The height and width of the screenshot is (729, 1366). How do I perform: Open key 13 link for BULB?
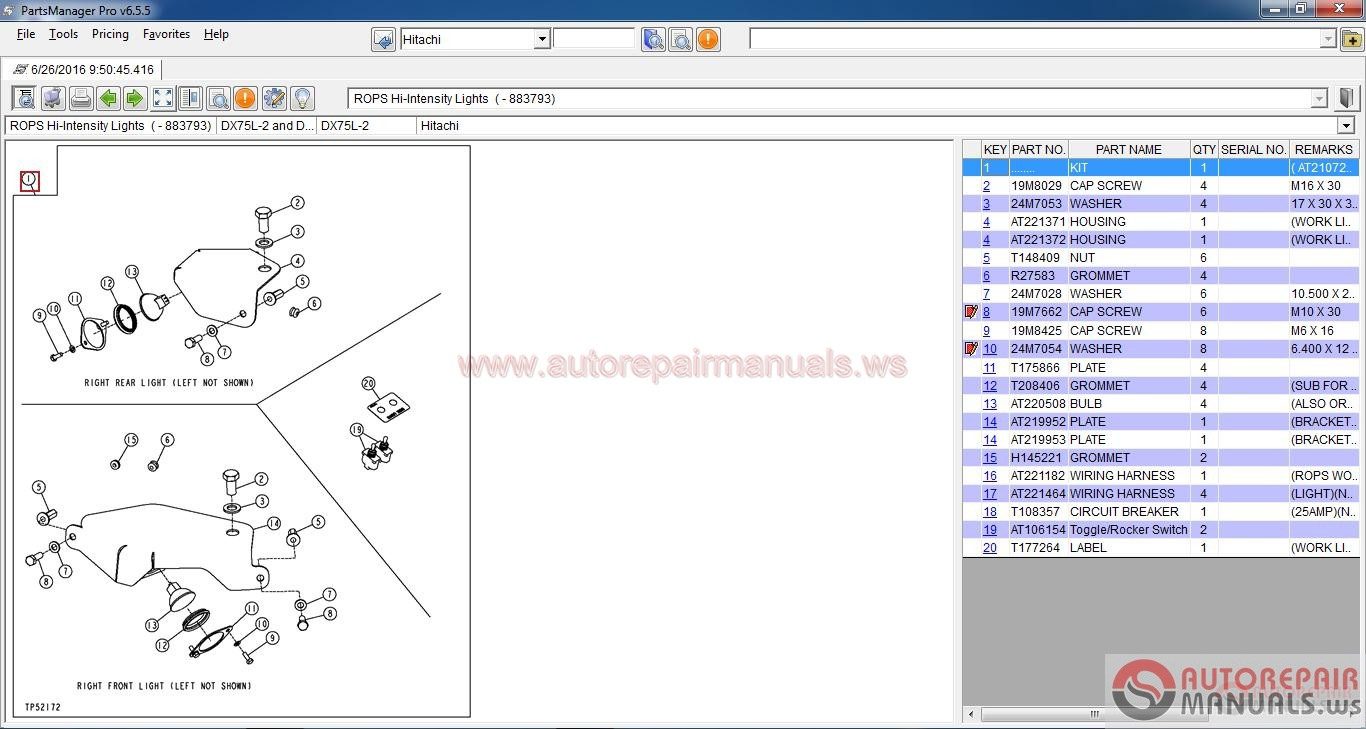pos(990,404)
